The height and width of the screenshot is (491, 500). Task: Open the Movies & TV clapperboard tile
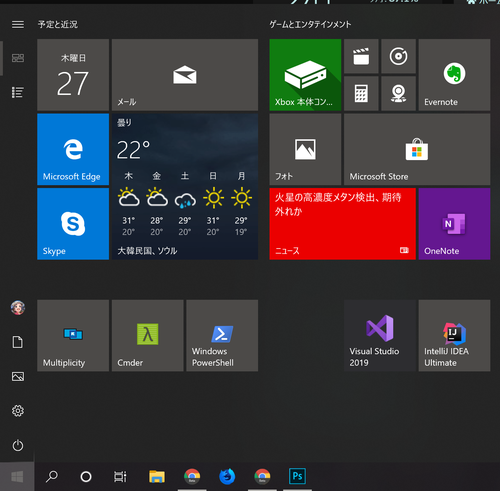coord(361,56)
